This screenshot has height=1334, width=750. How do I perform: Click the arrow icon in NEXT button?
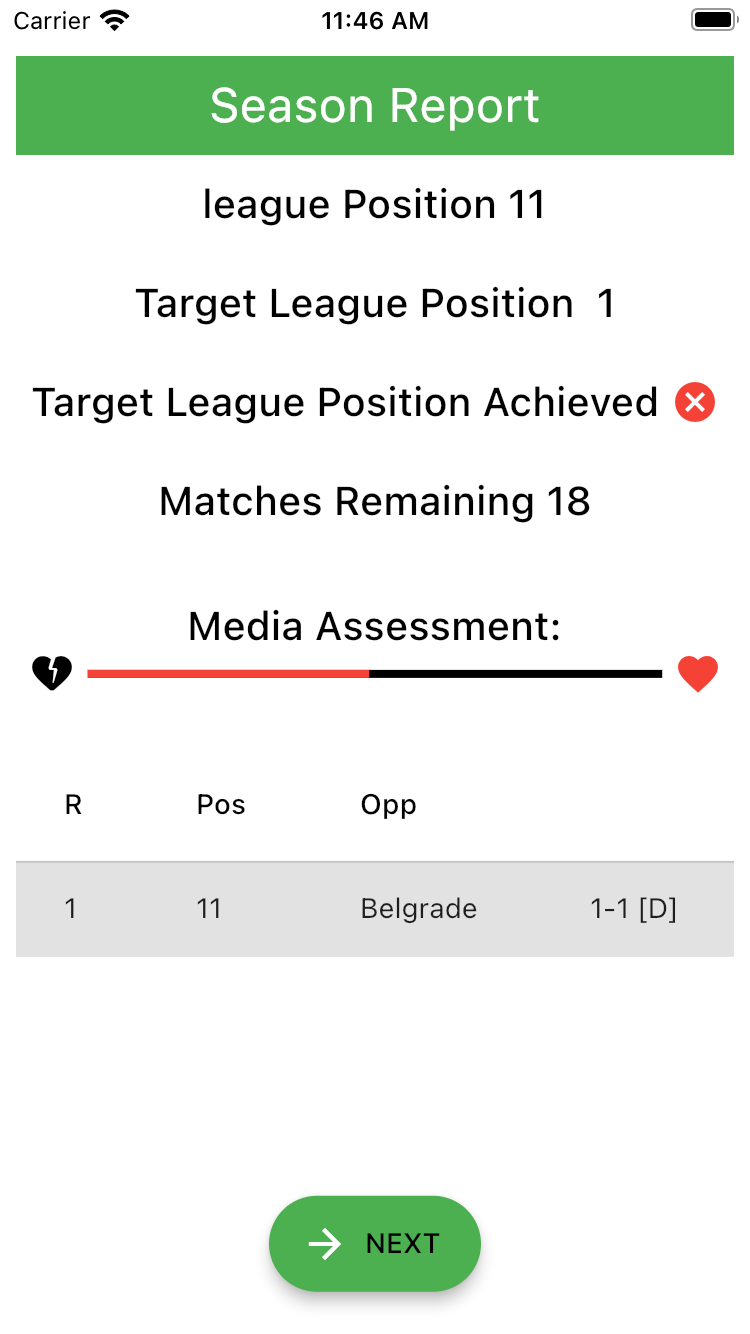324,1243
